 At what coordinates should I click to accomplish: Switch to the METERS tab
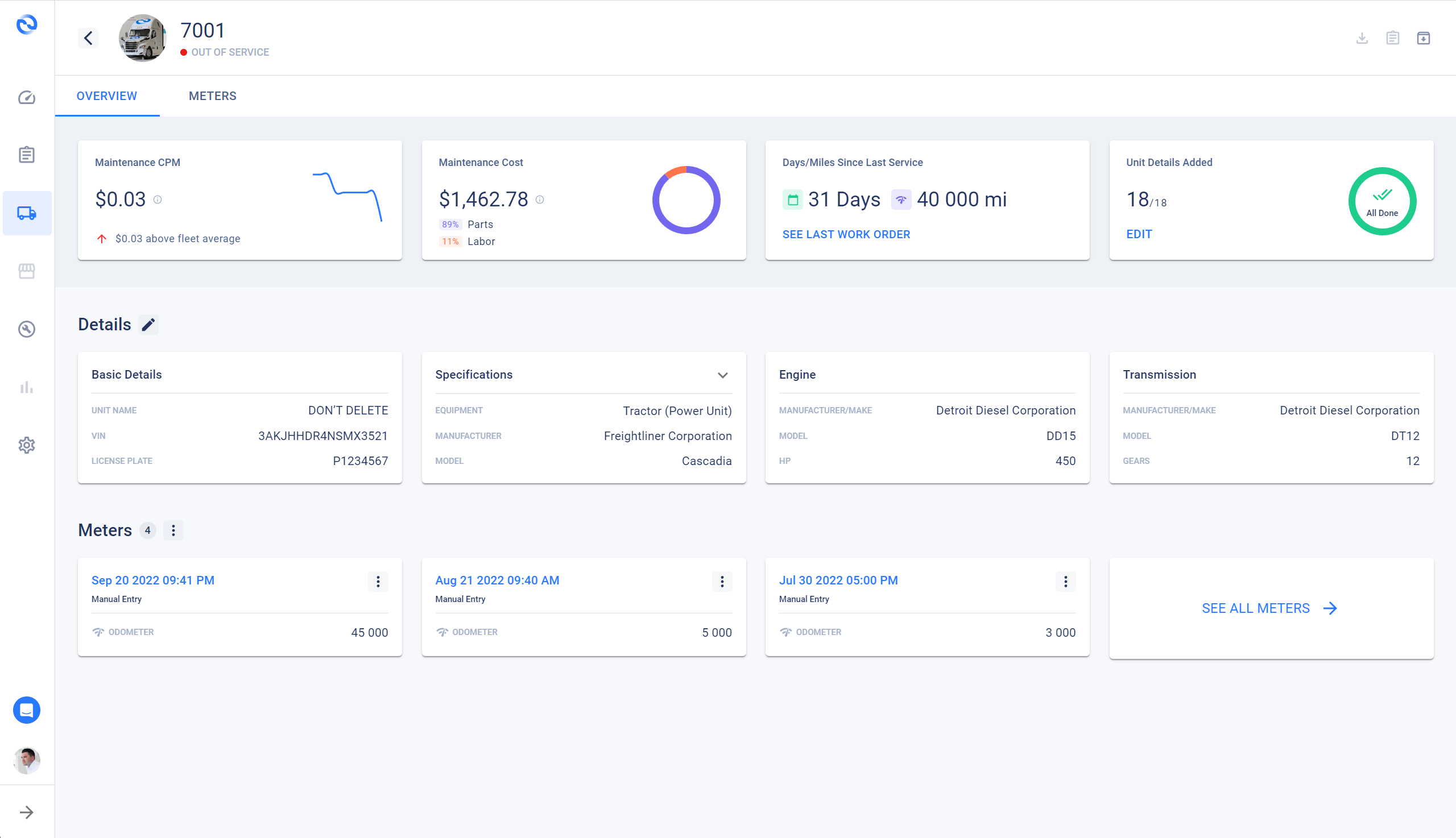click(213, 96)
